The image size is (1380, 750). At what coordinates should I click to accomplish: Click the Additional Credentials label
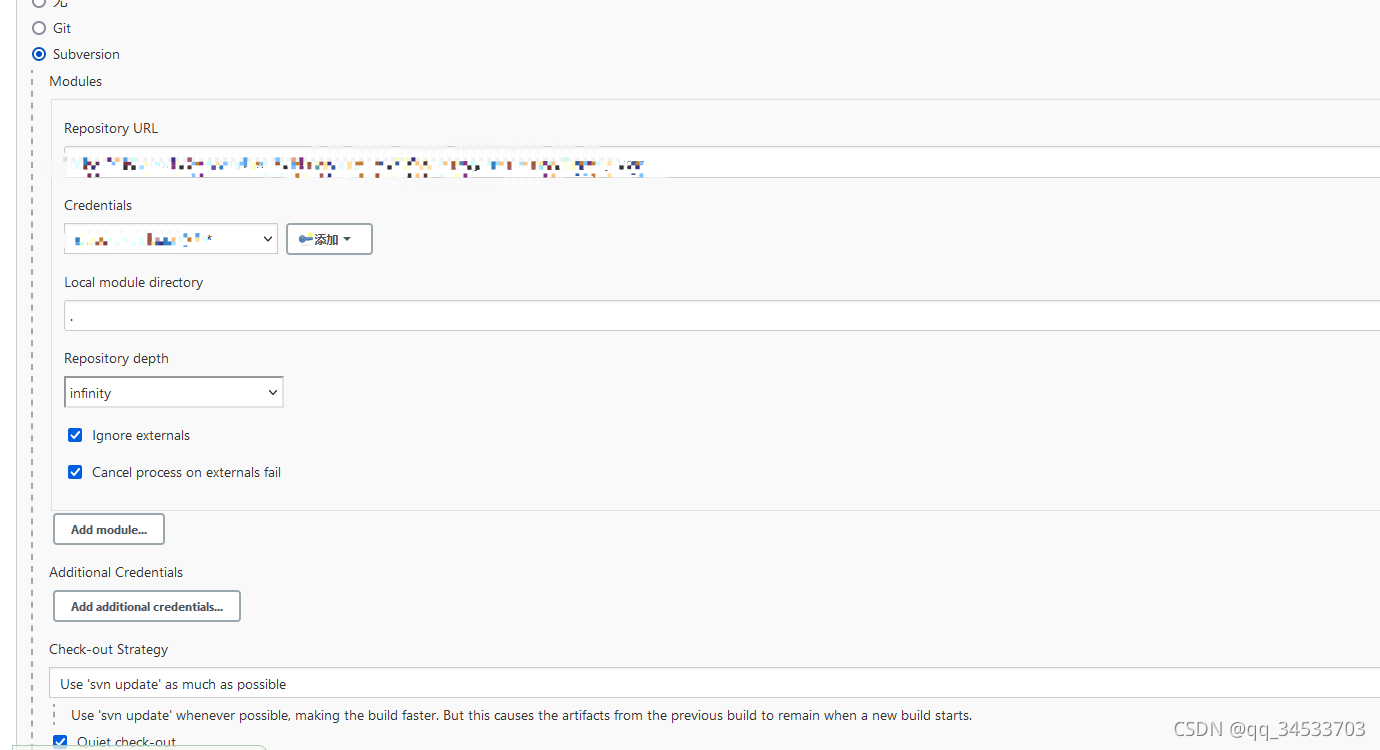point(116,572)
